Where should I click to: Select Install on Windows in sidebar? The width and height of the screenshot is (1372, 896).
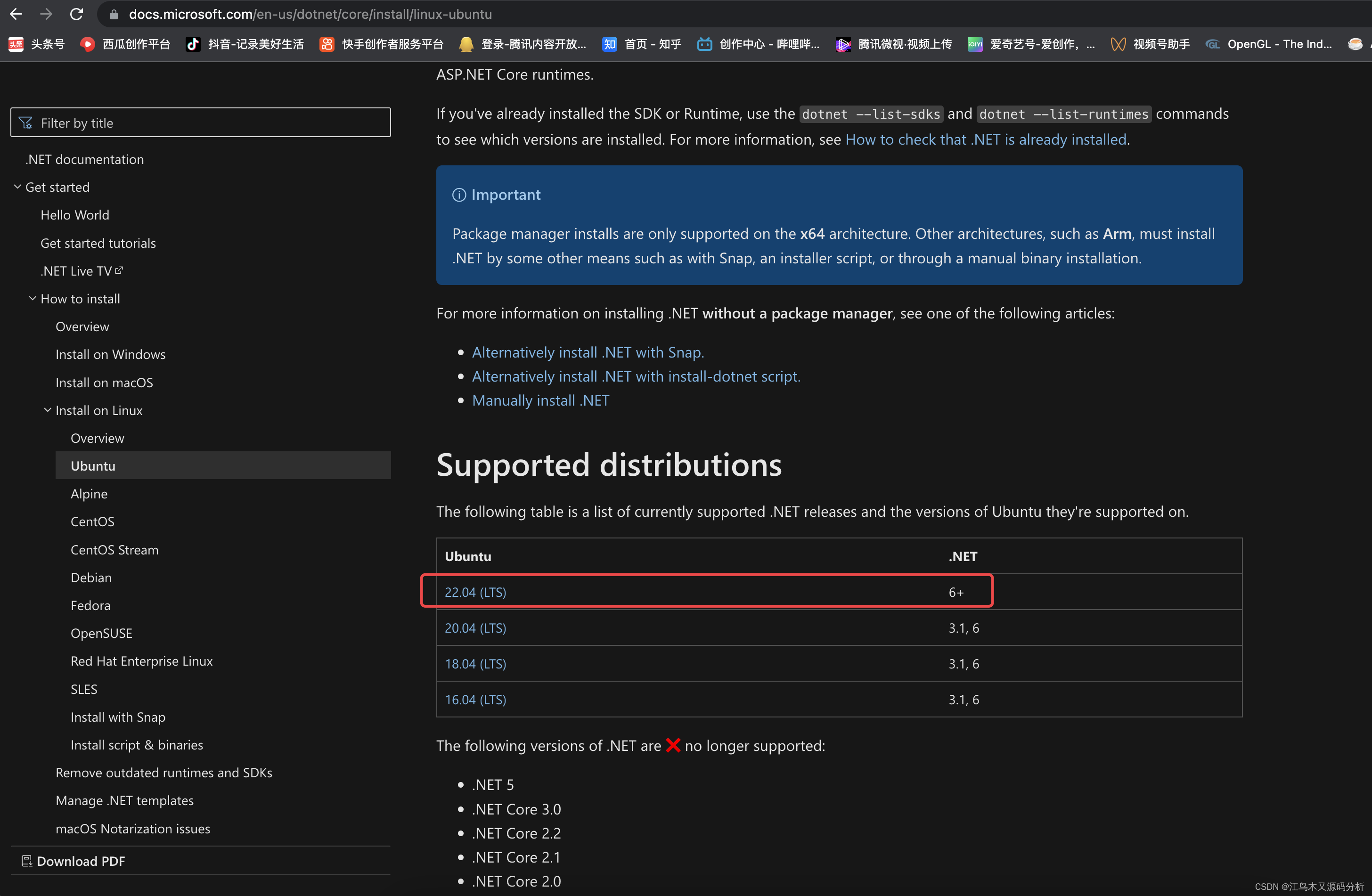coord(111,354)
